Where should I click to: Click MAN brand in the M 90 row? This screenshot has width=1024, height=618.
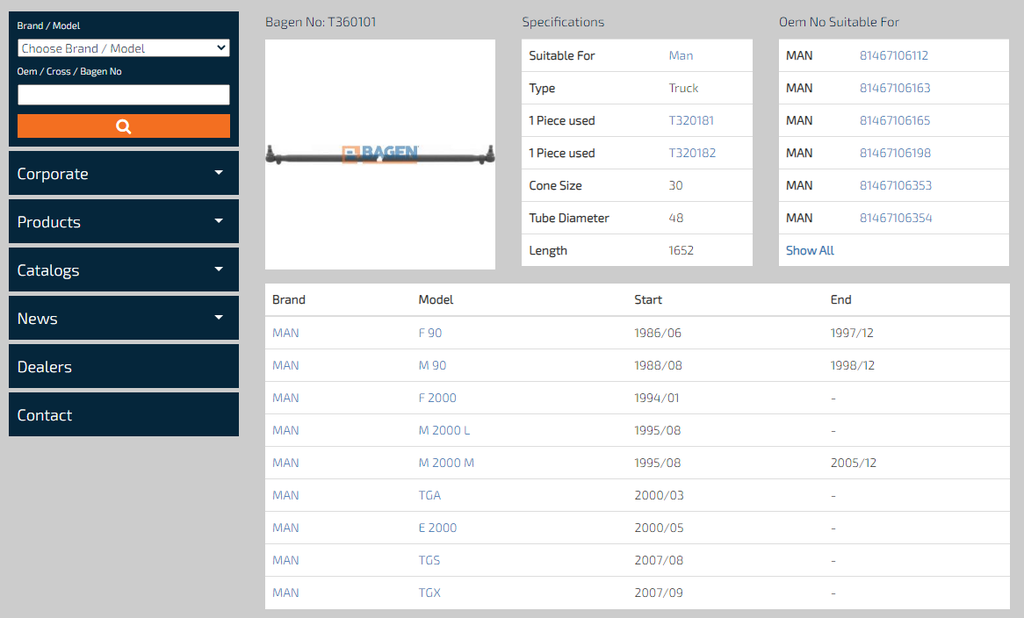285,365
